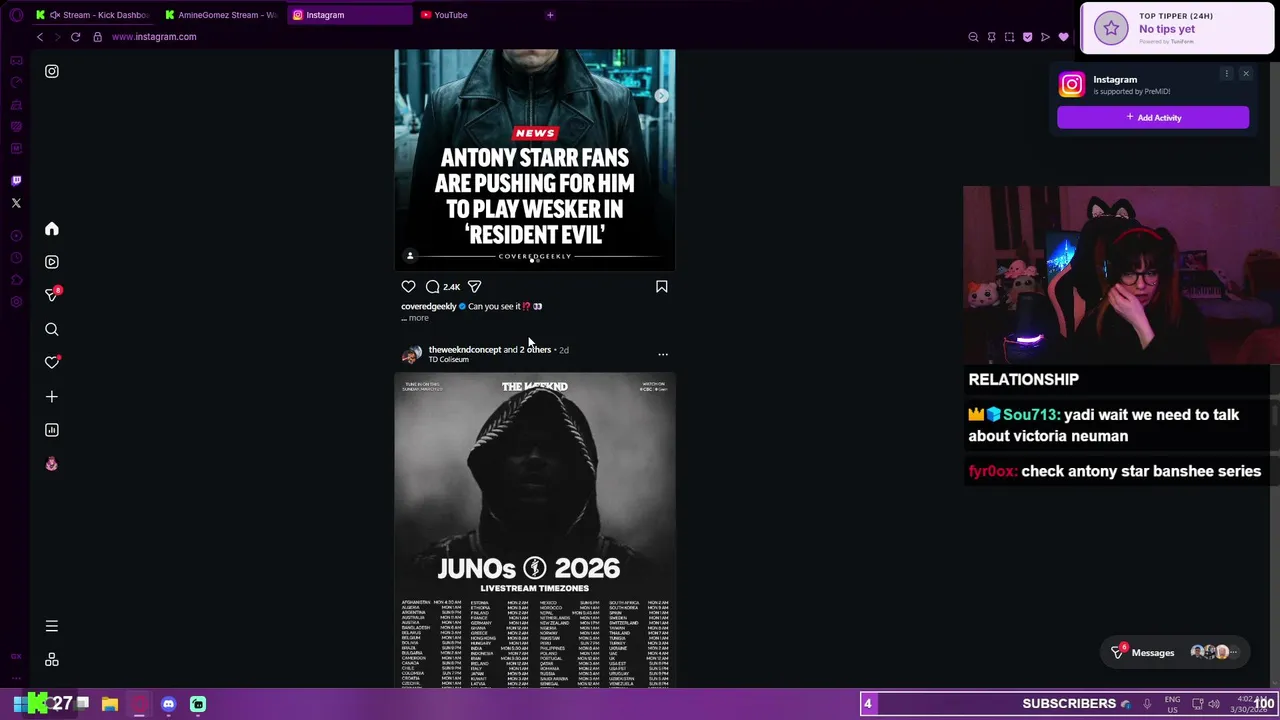Open profile avatar in sidebar

(x=52, y=464)
